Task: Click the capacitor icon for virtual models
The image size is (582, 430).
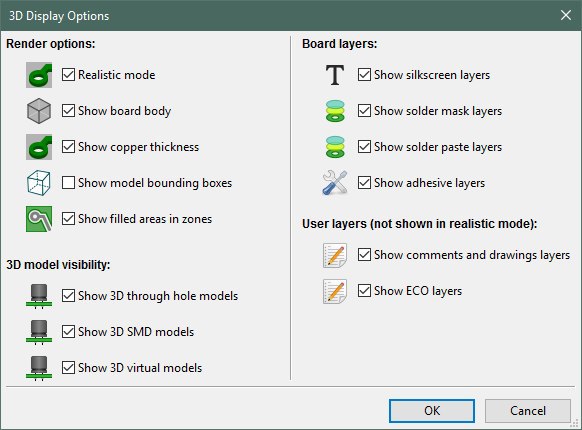Action: click(39, 368)
